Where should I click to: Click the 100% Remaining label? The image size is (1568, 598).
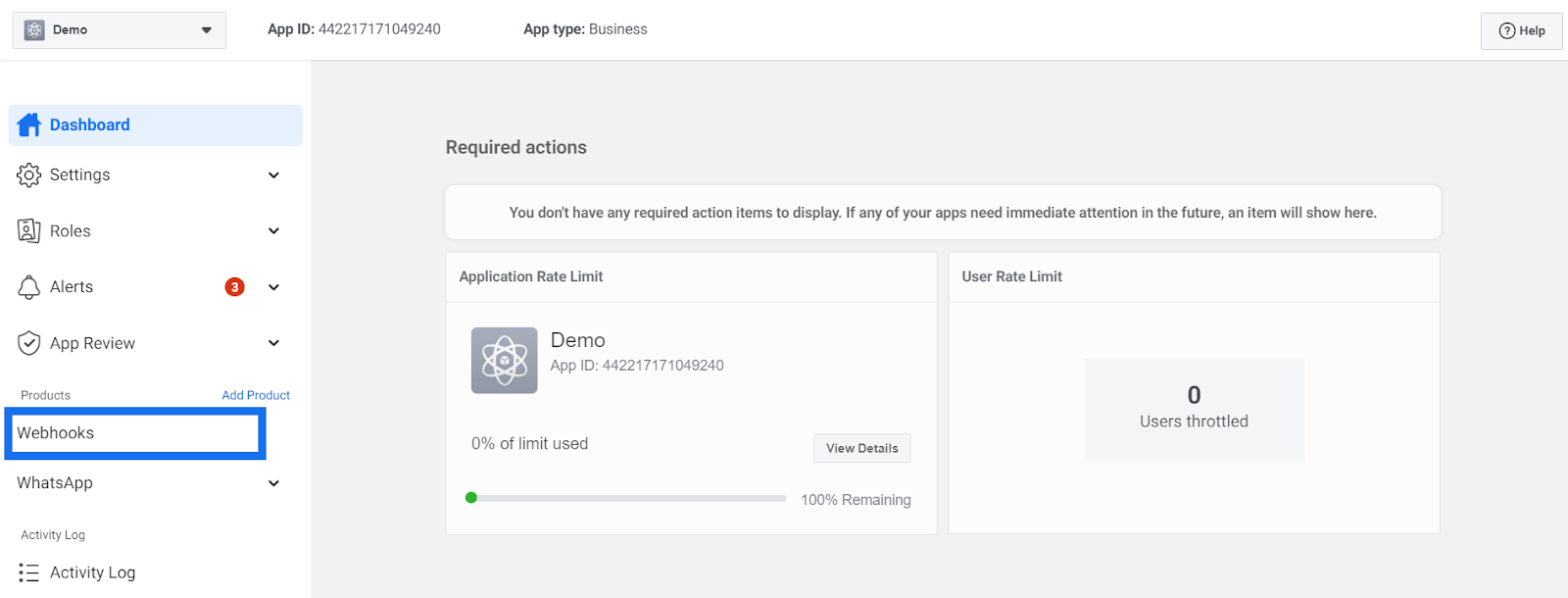click(856, 500)
